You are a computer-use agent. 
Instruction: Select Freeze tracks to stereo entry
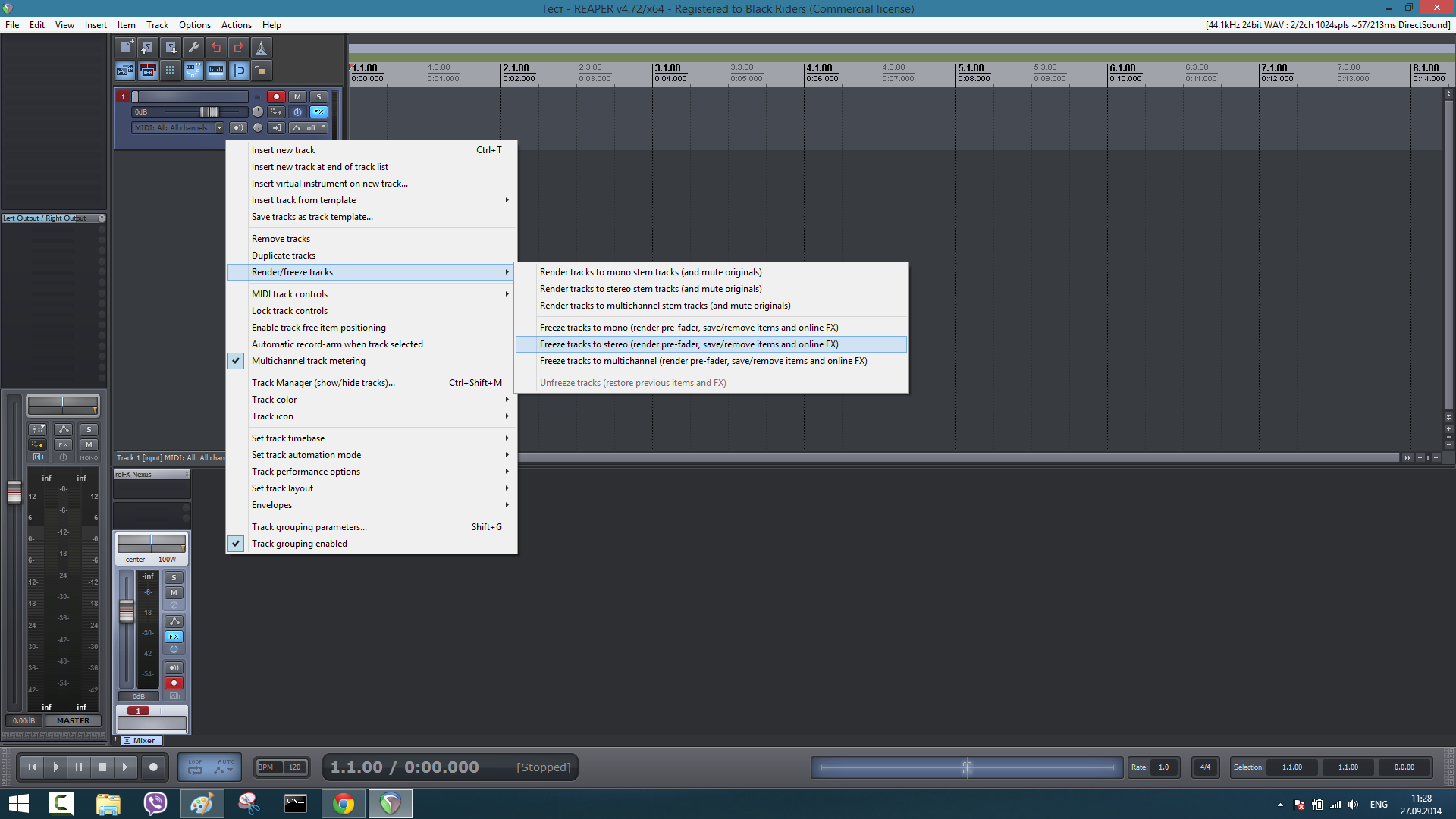coord(689,344)
